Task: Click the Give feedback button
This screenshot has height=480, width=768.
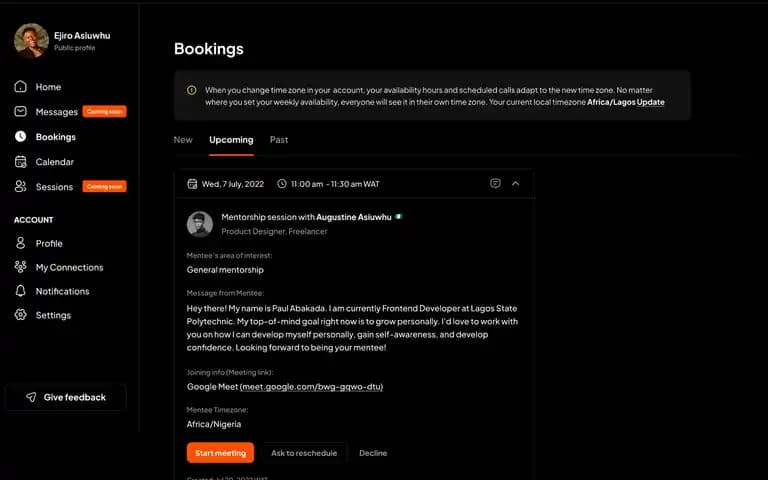Action: click(66, 397)
